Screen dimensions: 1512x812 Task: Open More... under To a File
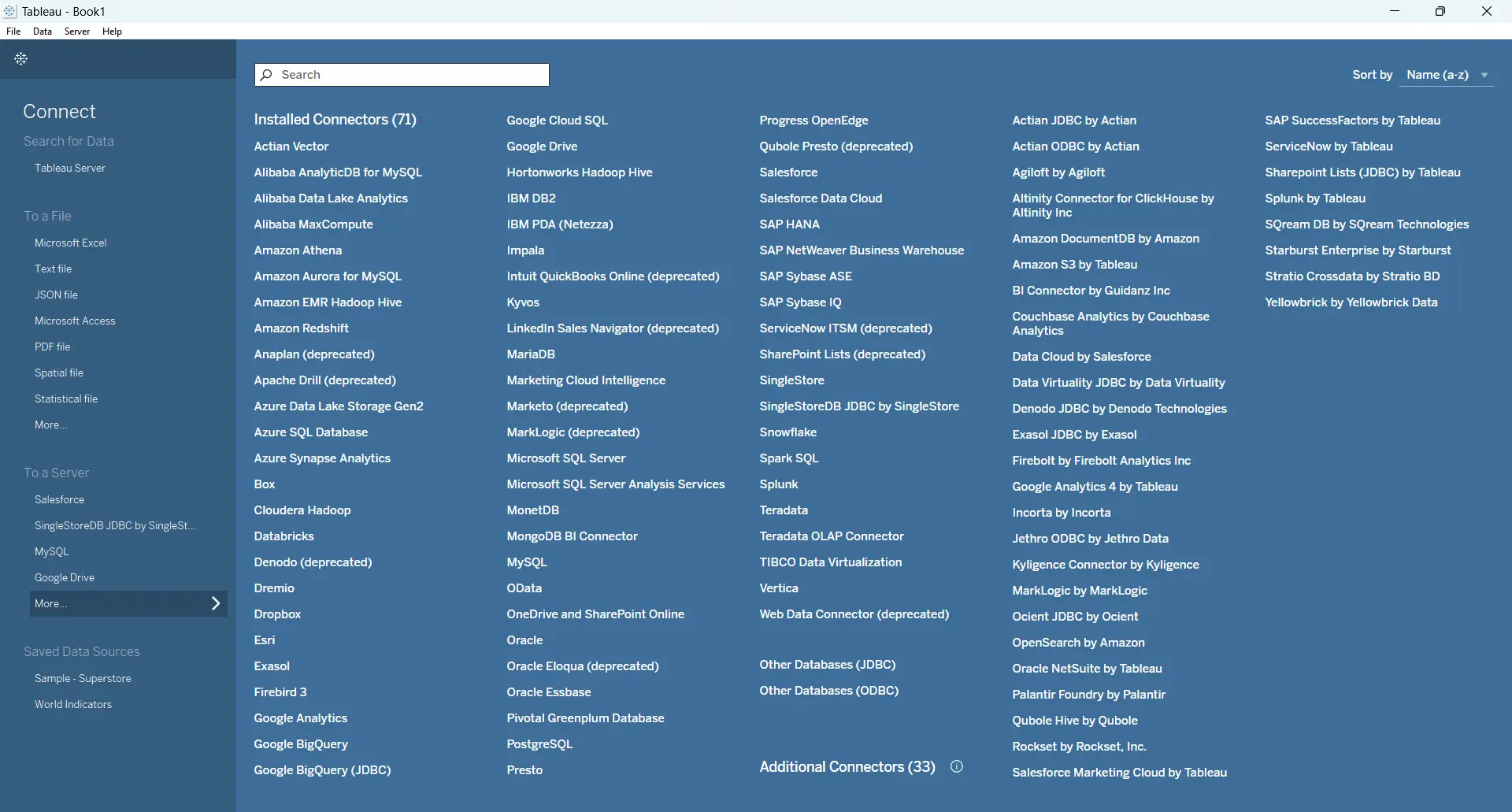(x=50, y=425)
